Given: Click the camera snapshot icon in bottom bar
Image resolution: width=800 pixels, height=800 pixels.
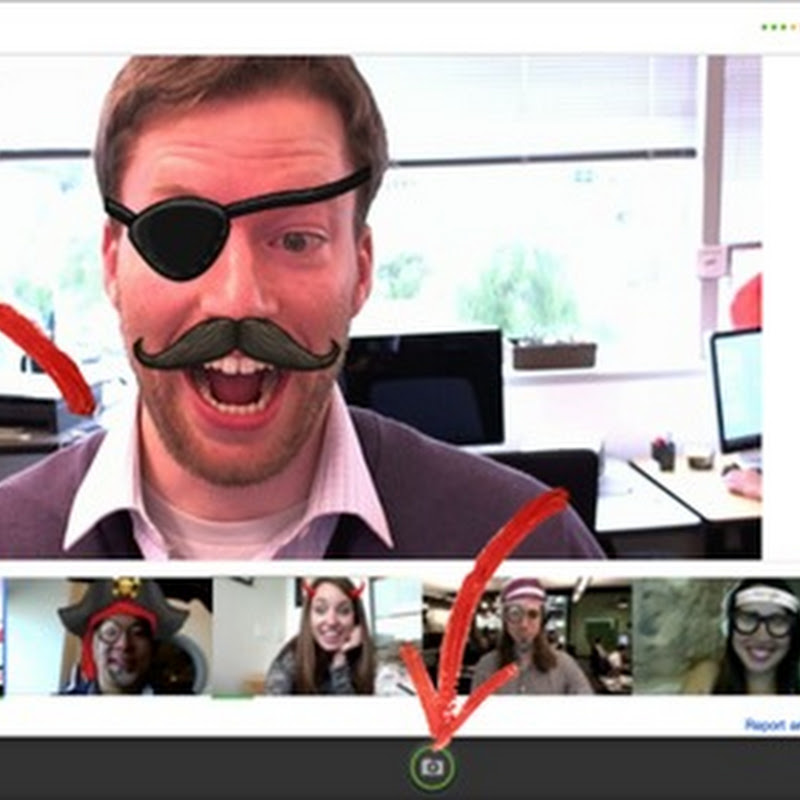Looking at the screenshot, I should tap(432, 767).
